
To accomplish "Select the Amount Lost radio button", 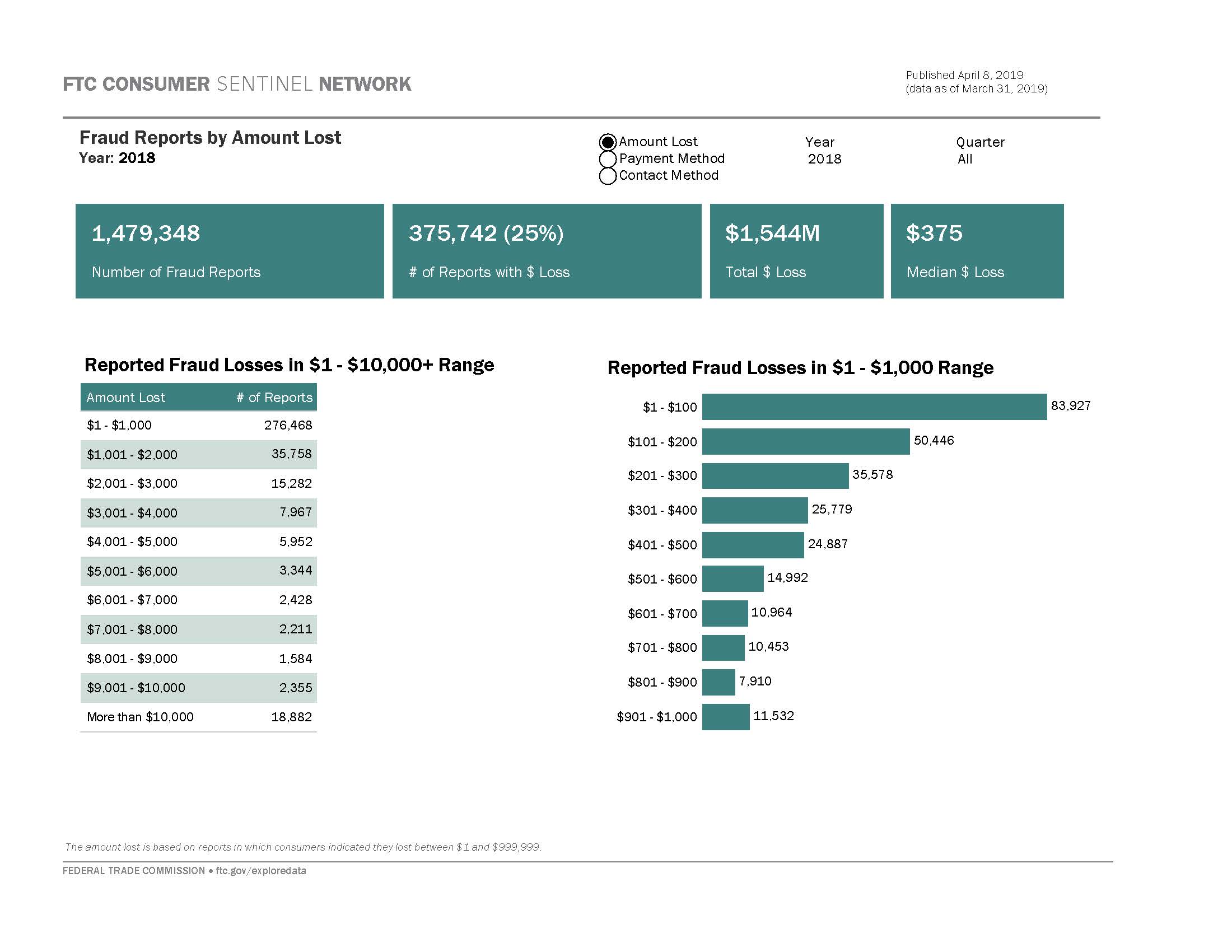I will [x=607, y=142].
